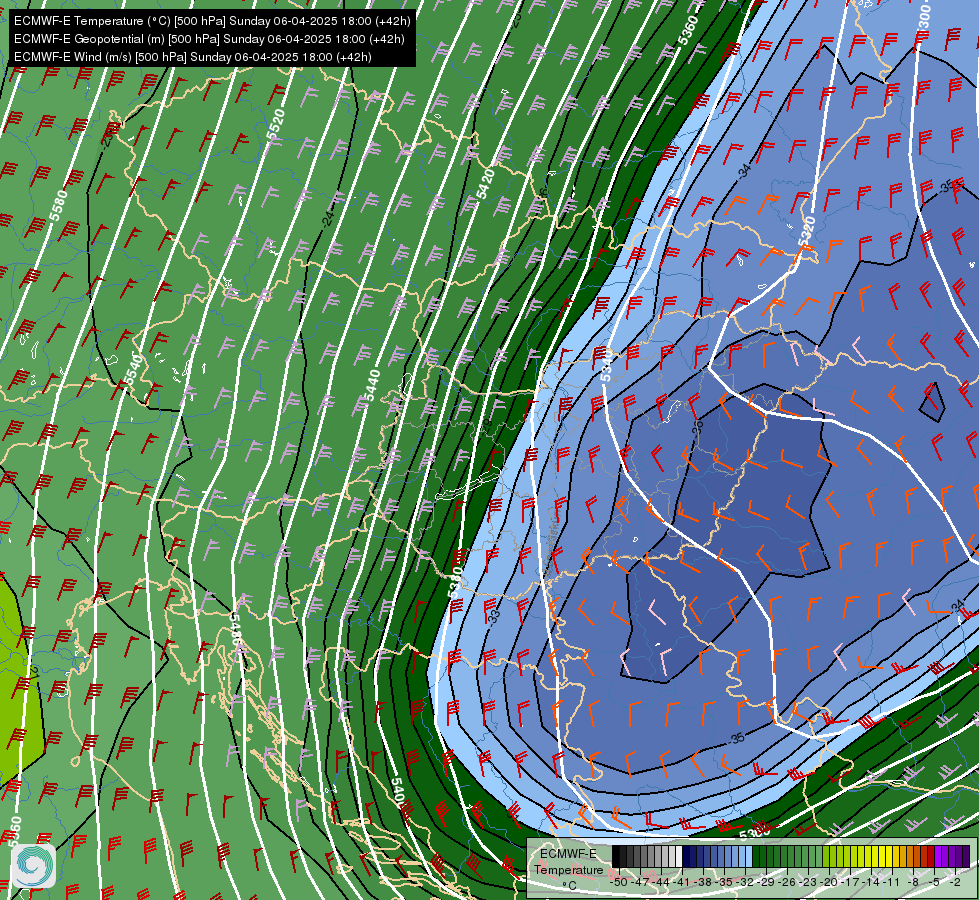Click the 5580 geopotential contour label

[x=58, y=205]
